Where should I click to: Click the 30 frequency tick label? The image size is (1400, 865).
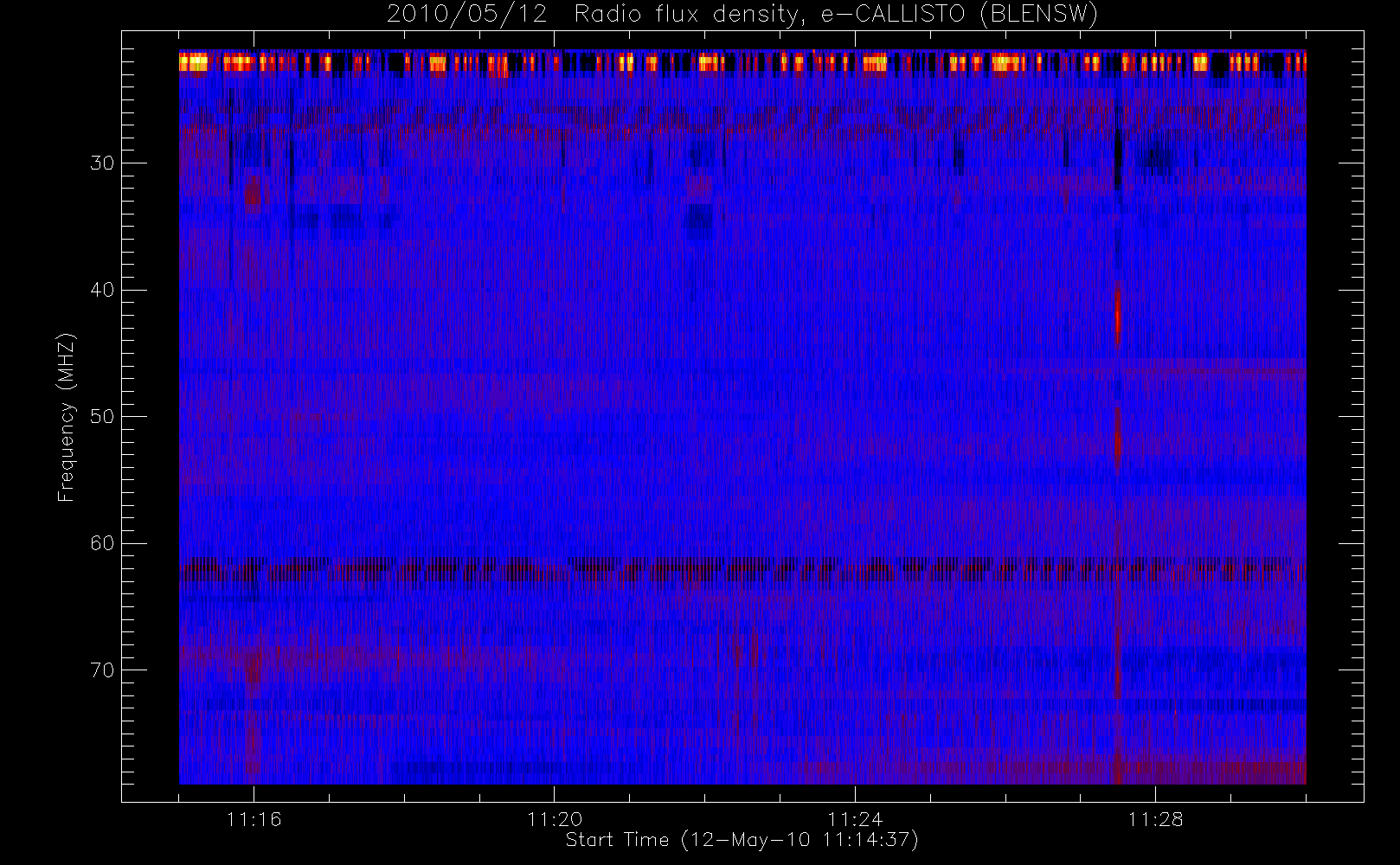coord(102,163)
